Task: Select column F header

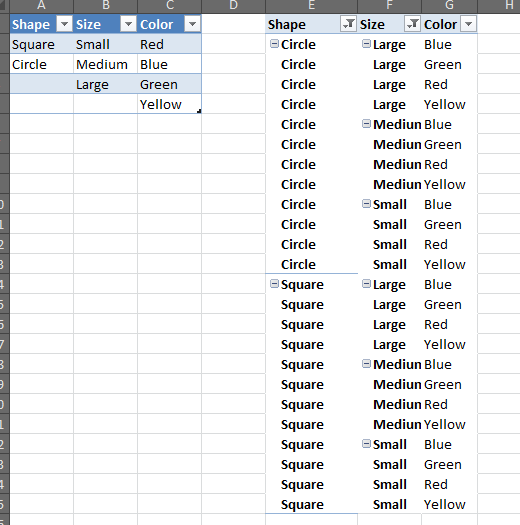Action: coord(389,5)
